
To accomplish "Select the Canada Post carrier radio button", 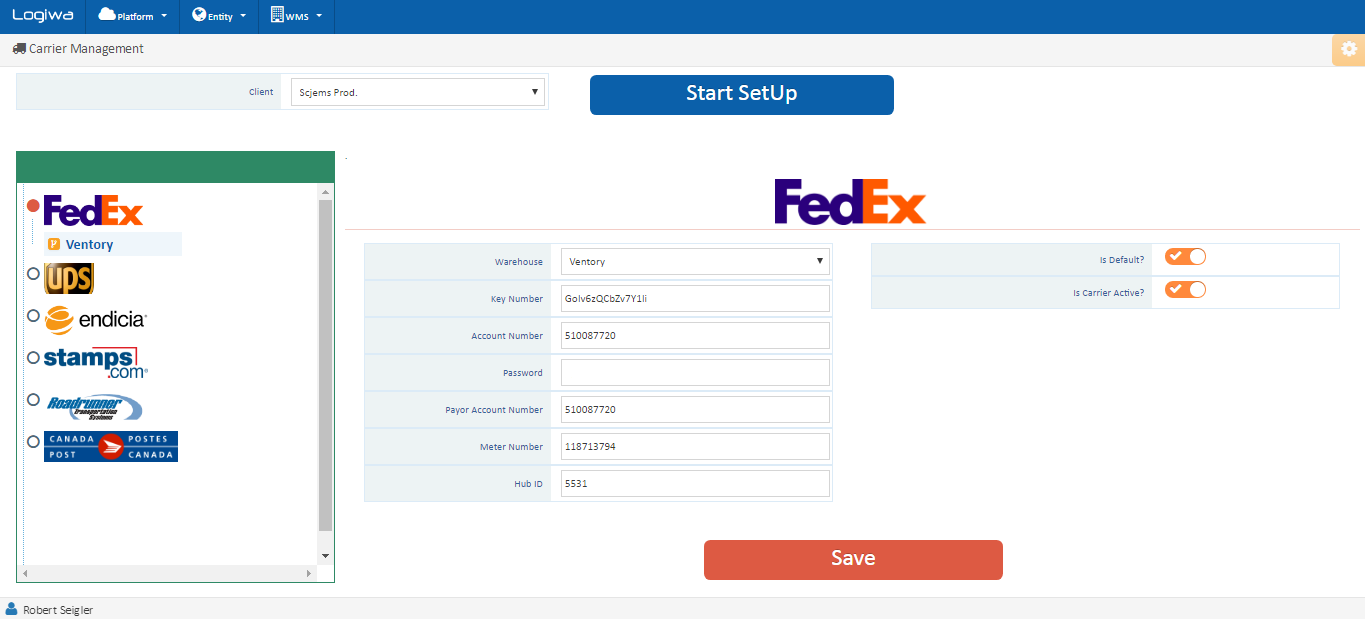I will click(x=34, y=440).
